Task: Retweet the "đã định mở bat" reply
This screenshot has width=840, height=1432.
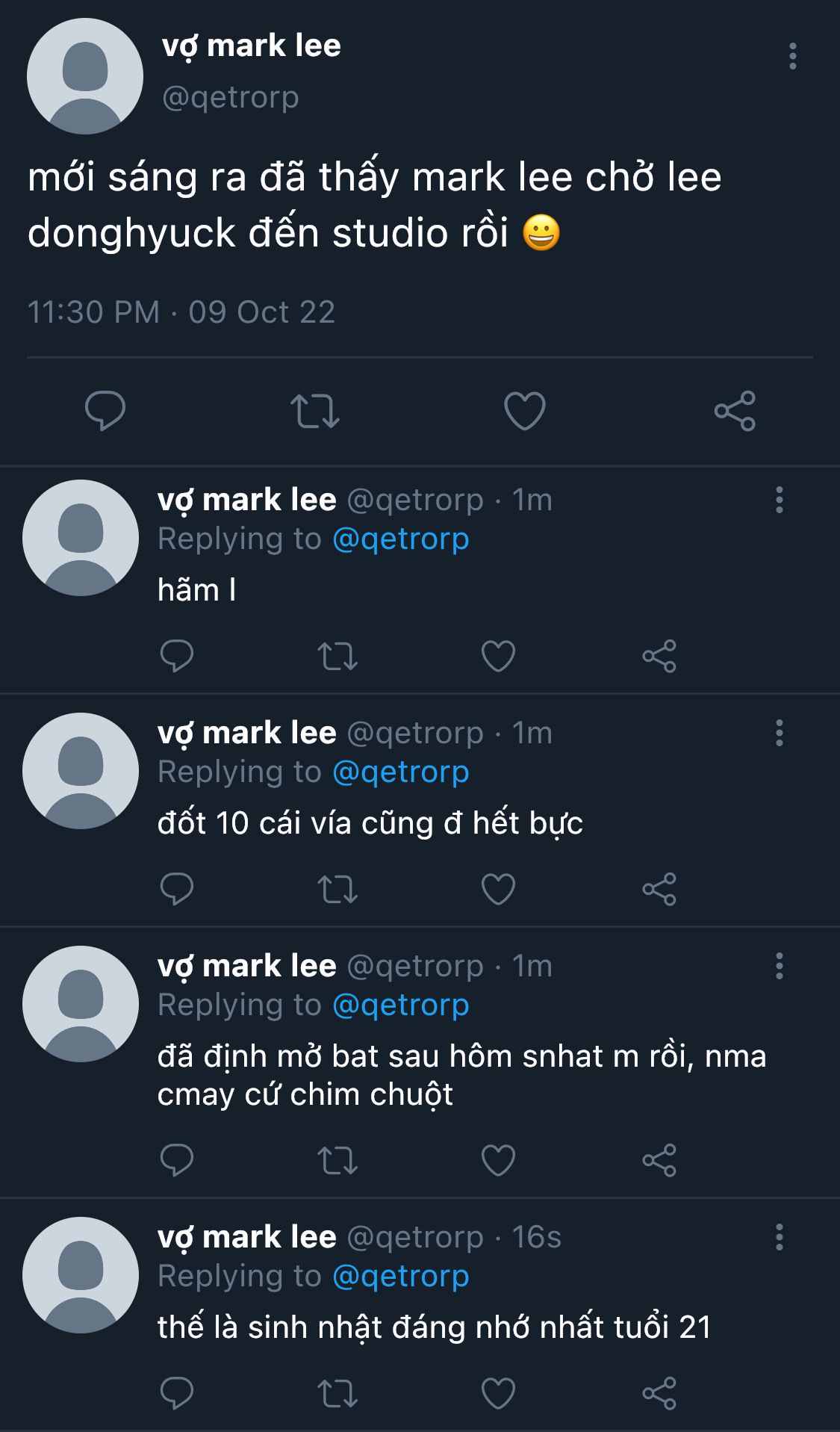Action: (337, 1160)
